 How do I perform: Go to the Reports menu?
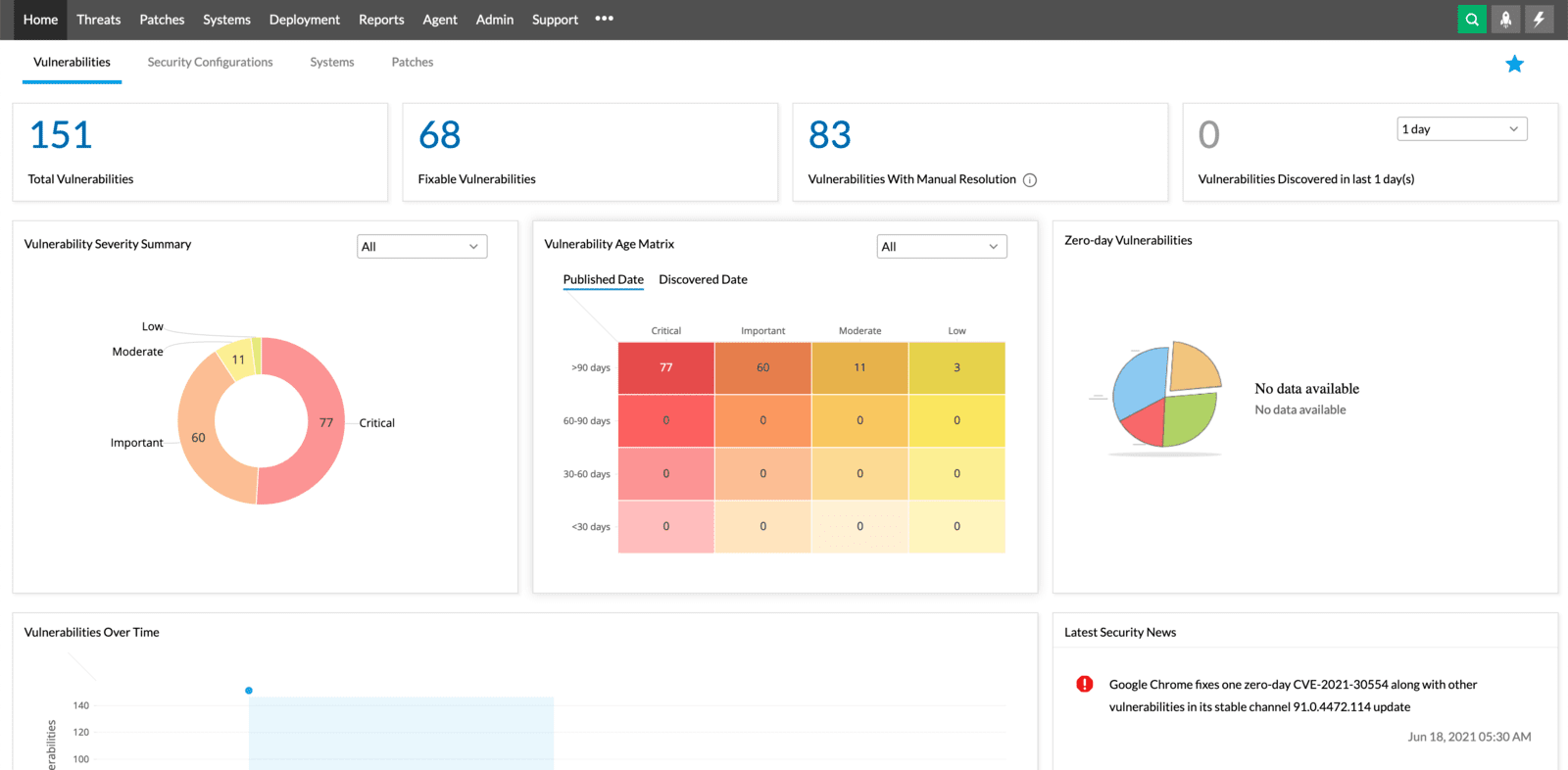(381, 20)
